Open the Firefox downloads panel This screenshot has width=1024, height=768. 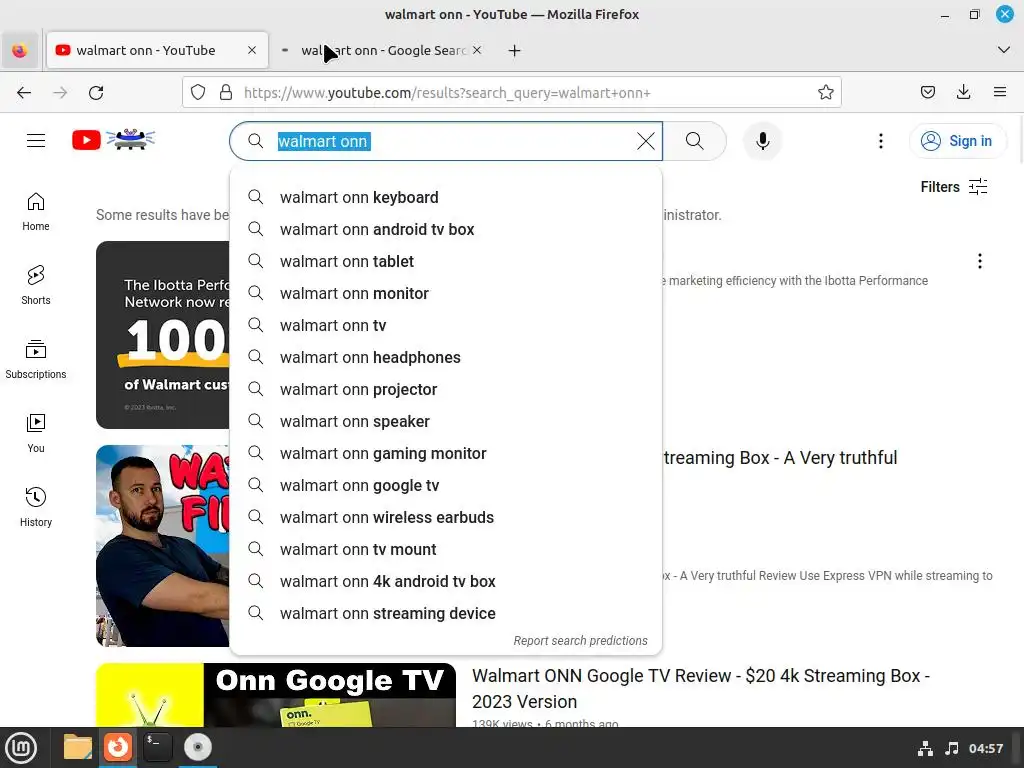coord(963,93)
